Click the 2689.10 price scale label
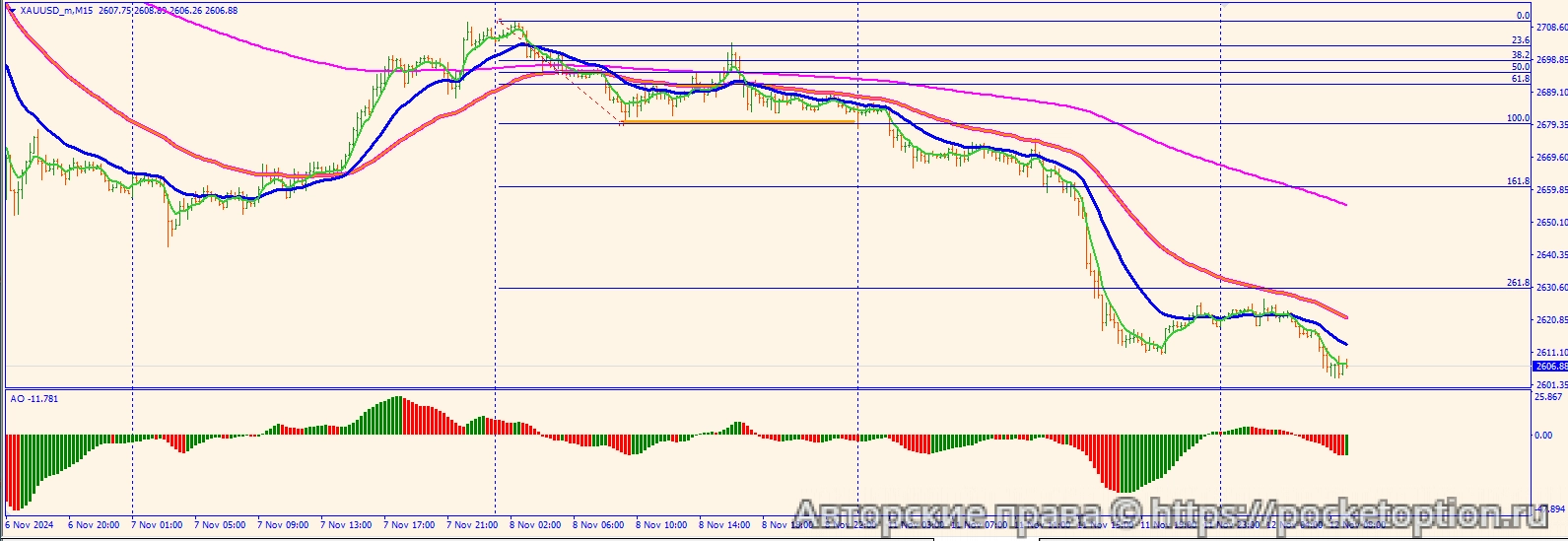The image size is (1568, 541). click(x=1551, y=93)
